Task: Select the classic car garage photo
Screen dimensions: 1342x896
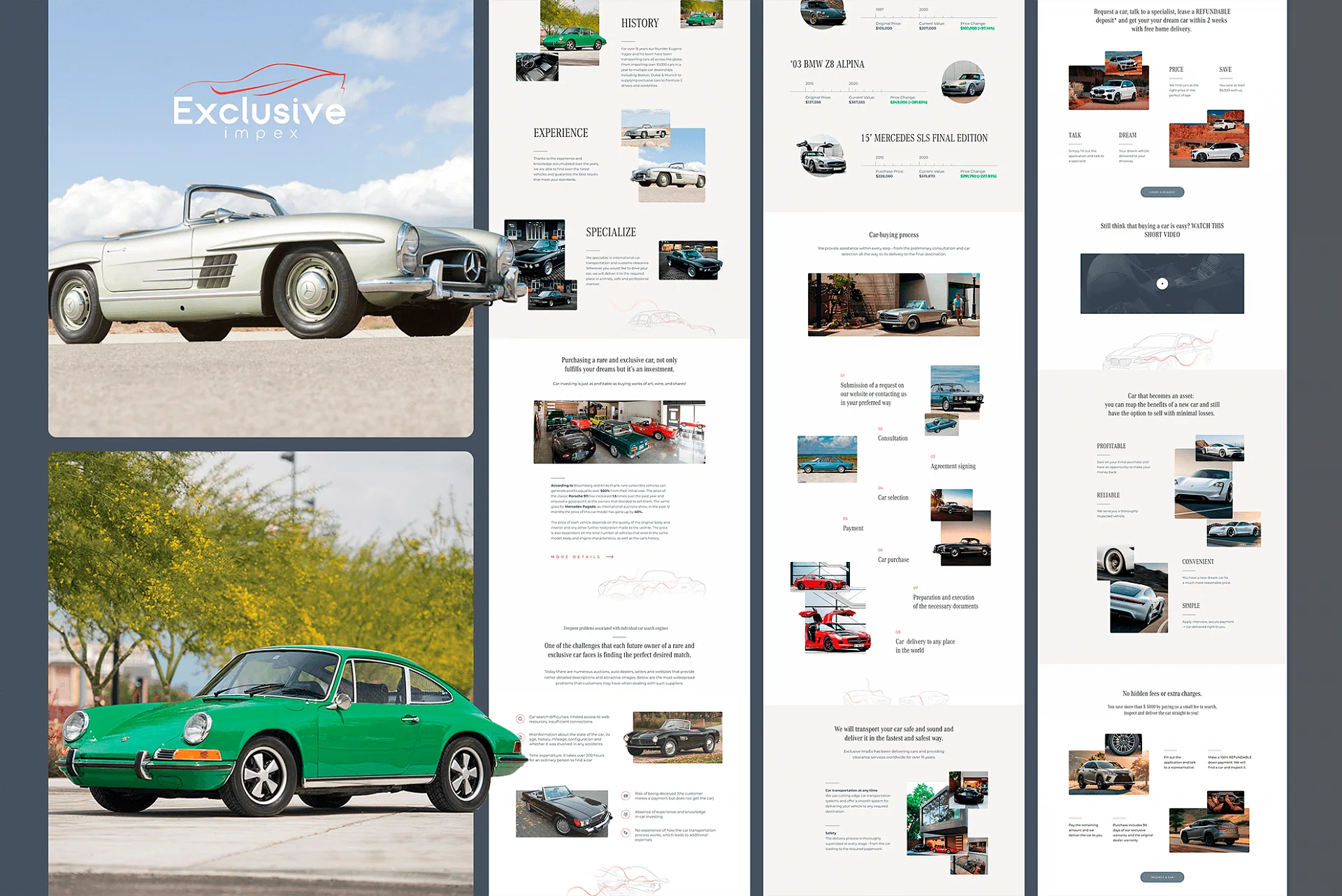Action: (x=619, y=432)
